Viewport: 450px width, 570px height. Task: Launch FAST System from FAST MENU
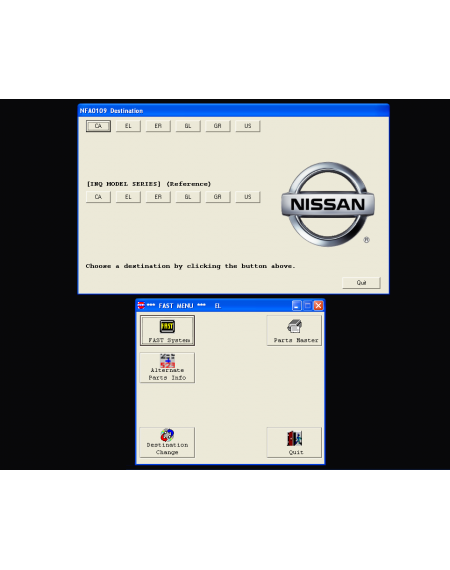(x=168, y=330)
